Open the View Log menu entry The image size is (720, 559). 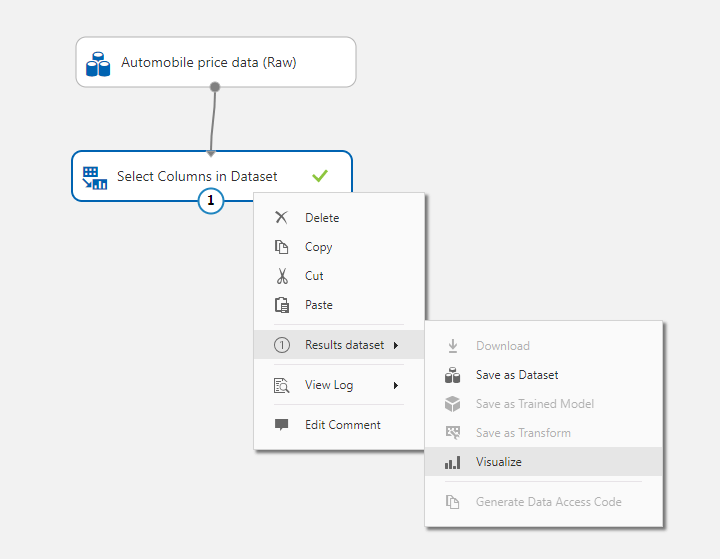click(x=339, y=385)
